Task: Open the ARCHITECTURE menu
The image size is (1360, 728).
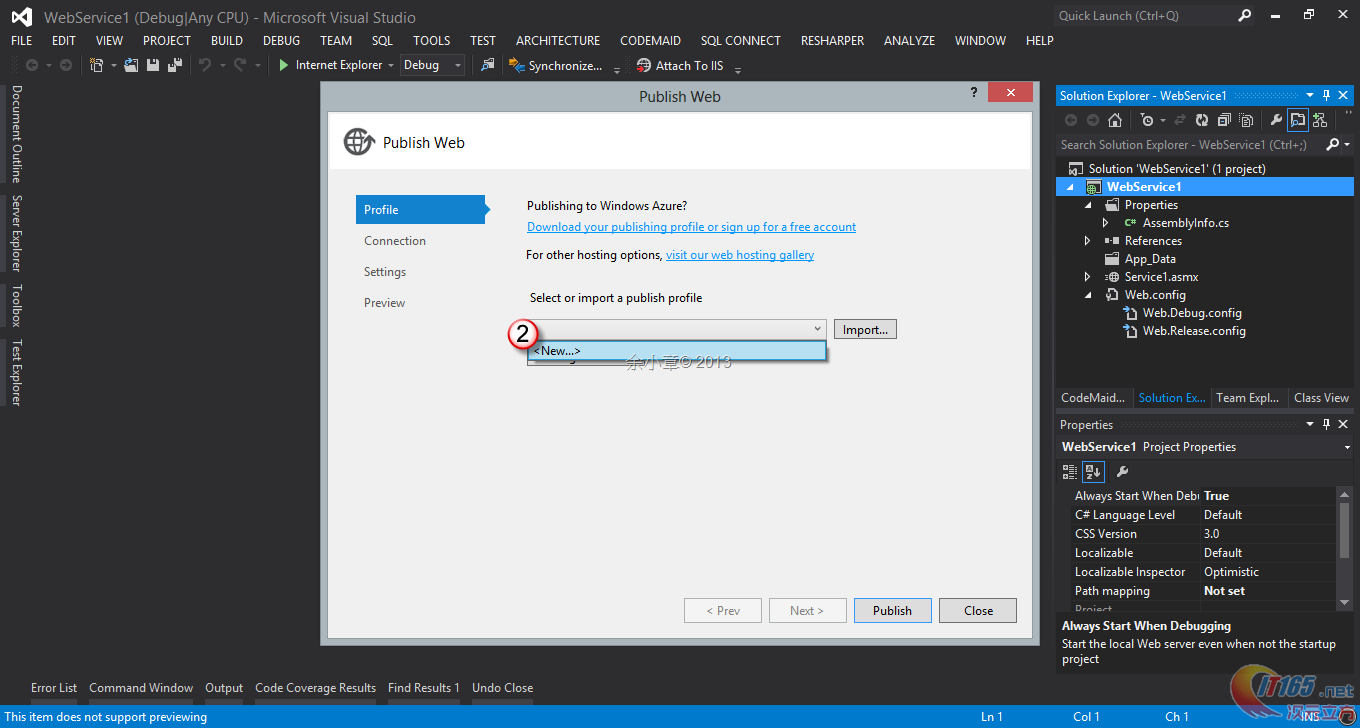Action: point(558,40)
